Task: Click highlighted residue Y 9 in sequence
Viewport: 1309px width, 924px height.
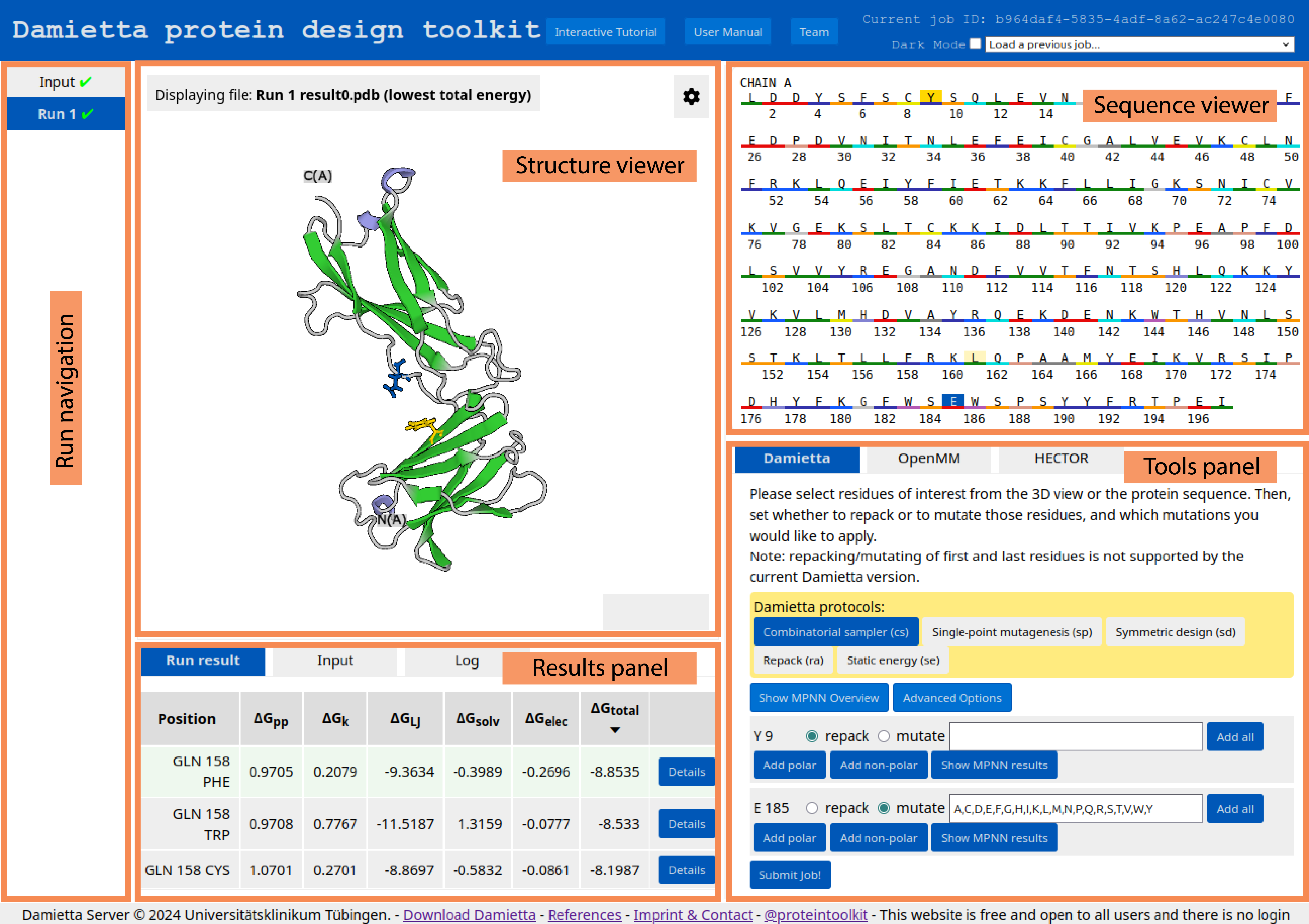Action: [930, 97]
